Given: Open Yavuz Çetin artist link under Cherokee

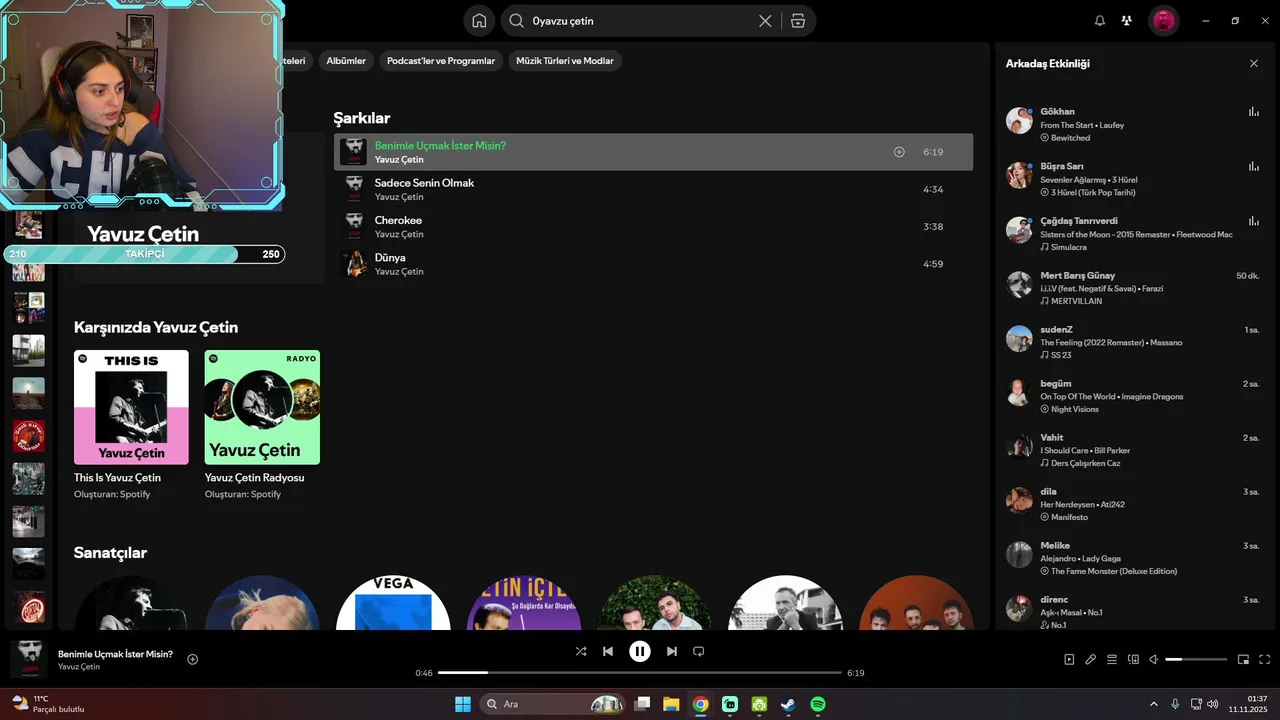Looking at the screenshot, I should [399, 234].
